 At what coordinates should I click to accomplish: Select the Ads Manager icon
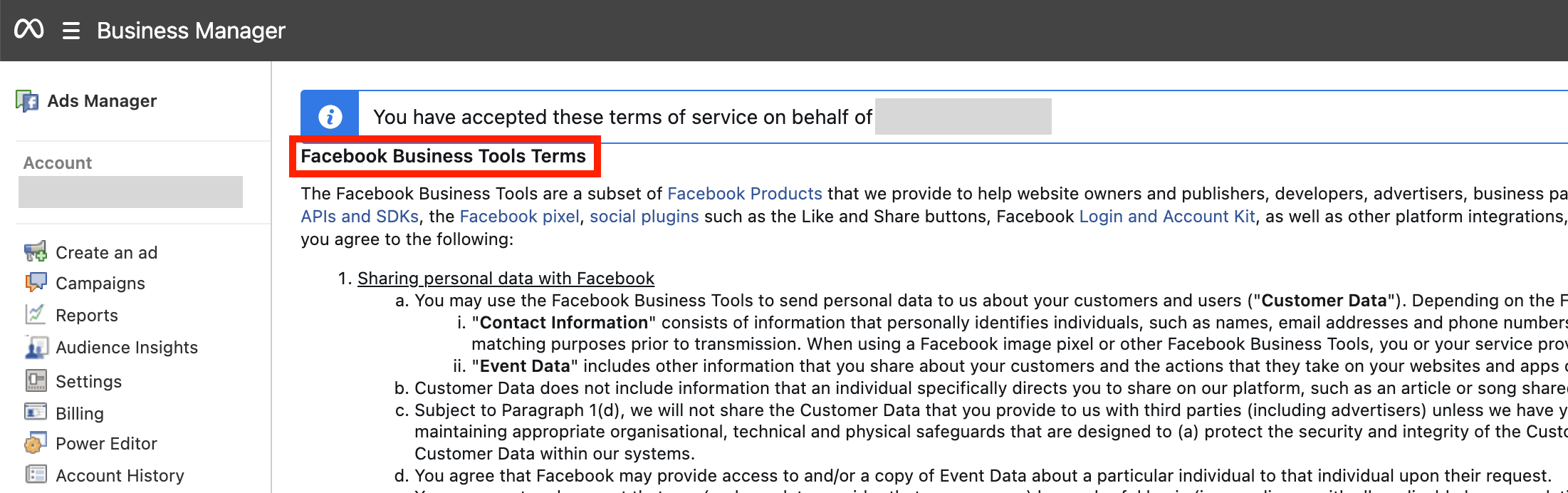pyautogui.click(x=28, y=100)
